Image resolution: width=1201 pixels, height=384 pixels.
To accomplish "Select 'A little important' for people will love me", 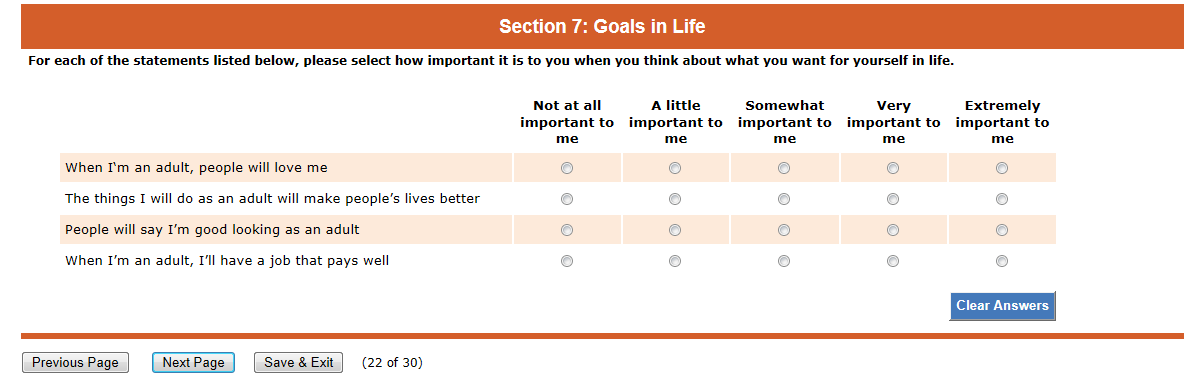I will pos(675,168).
